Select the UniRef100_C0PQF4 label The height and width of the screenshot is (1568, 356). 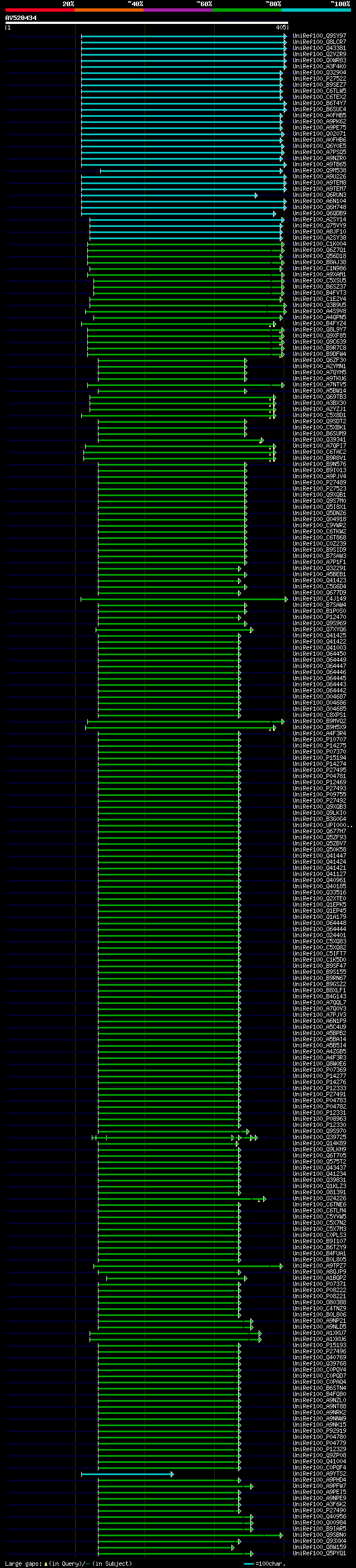coord(319,1467)
